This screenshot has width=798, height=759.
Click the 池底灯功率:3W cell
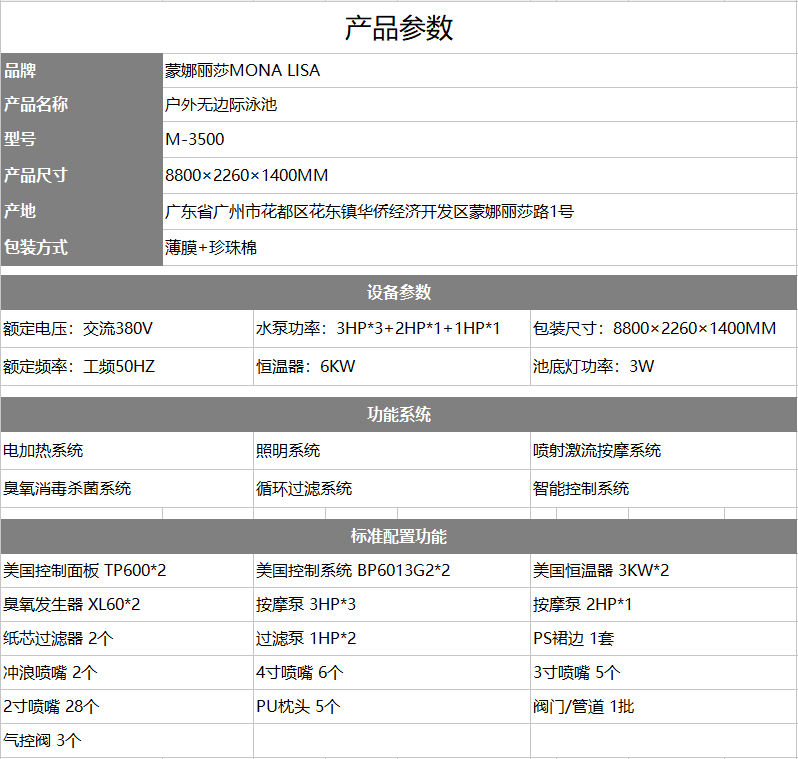[593, 366]
